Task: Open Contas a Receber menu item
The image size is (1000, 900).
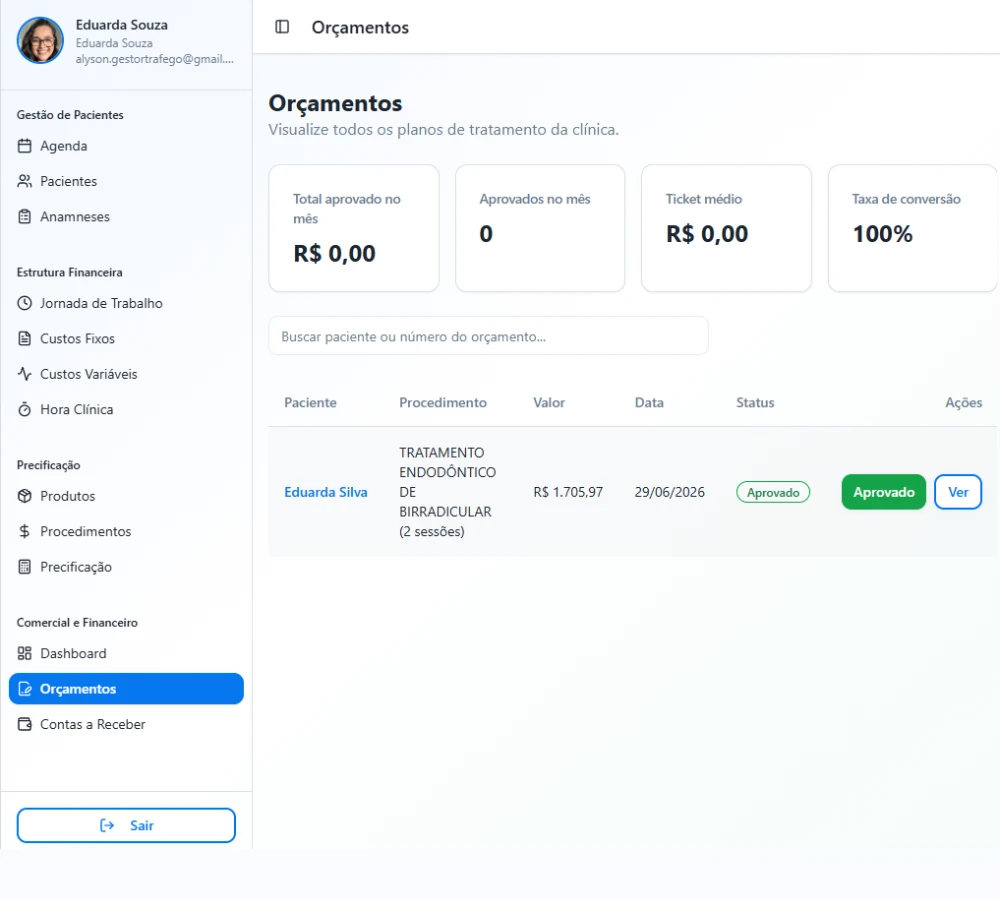Action: click(126, 724)
